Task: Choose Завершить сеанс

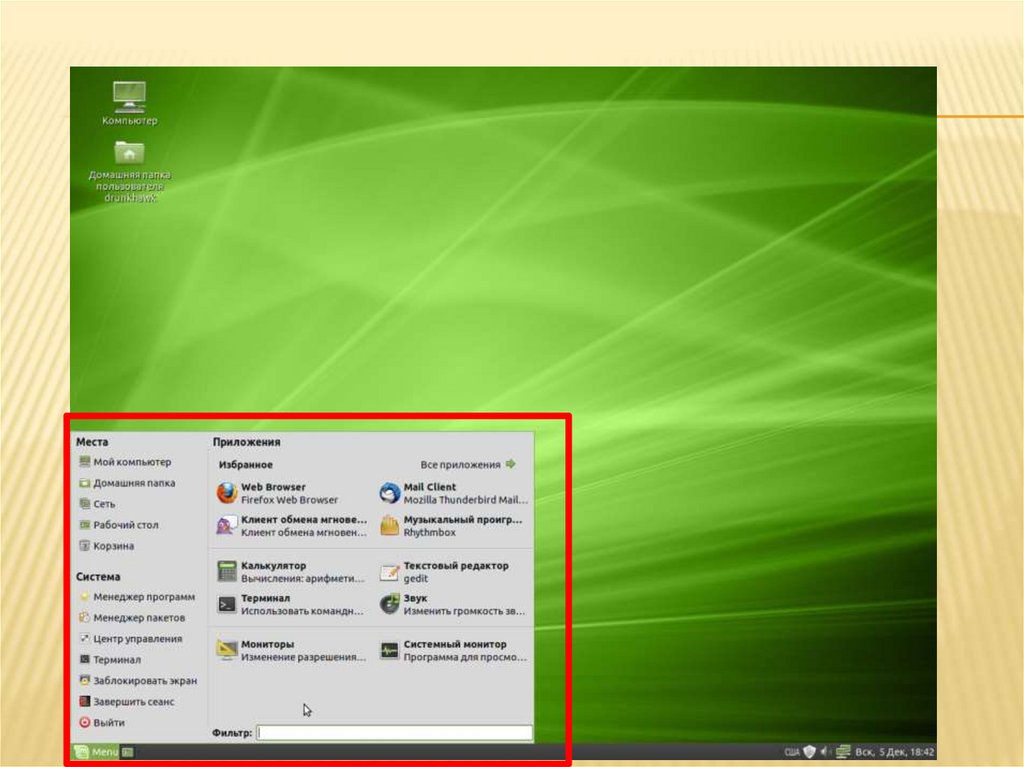Action: click(x=126, y=701)
